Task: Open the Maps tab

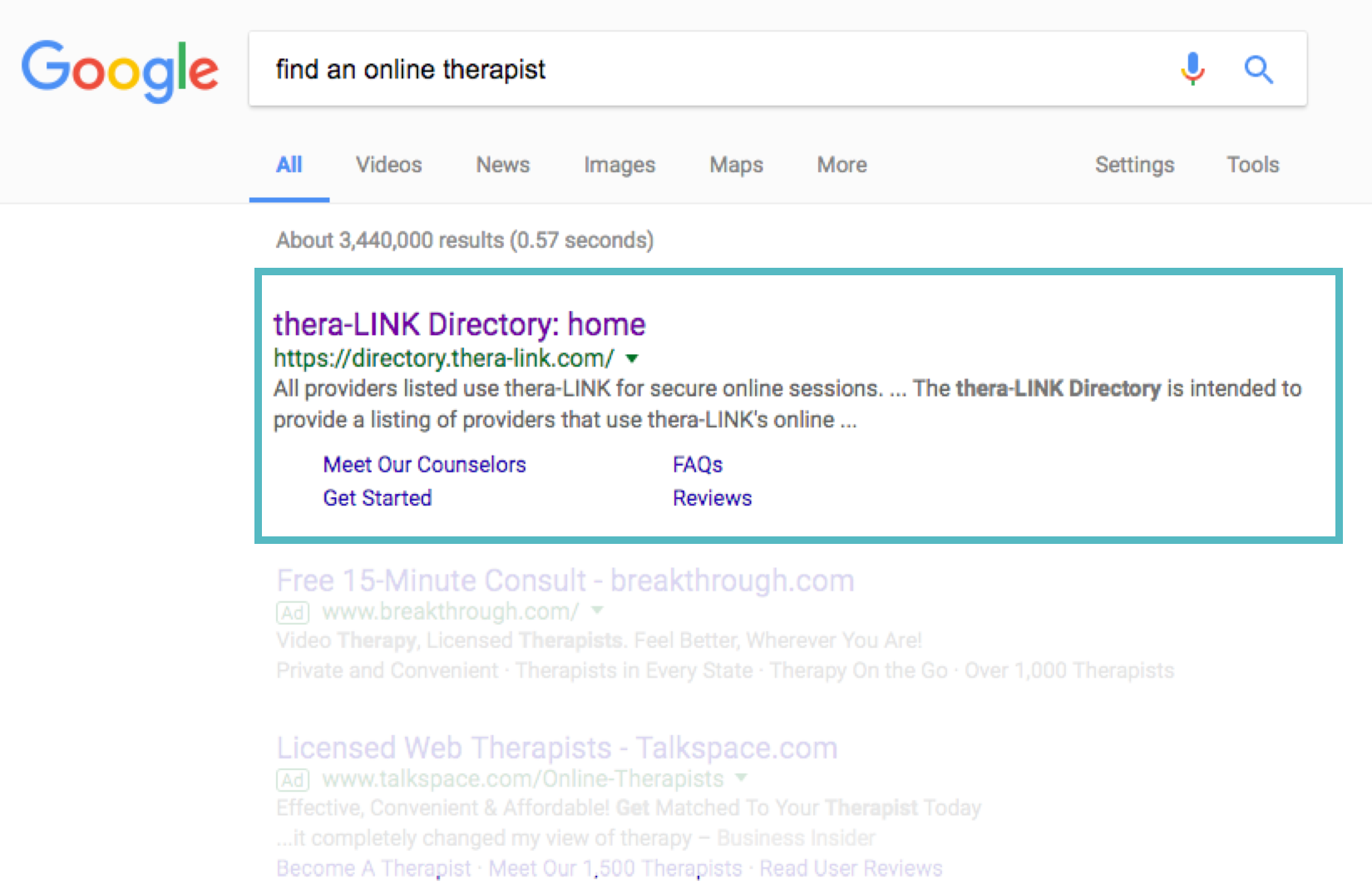Action: (x=737, y=165)
